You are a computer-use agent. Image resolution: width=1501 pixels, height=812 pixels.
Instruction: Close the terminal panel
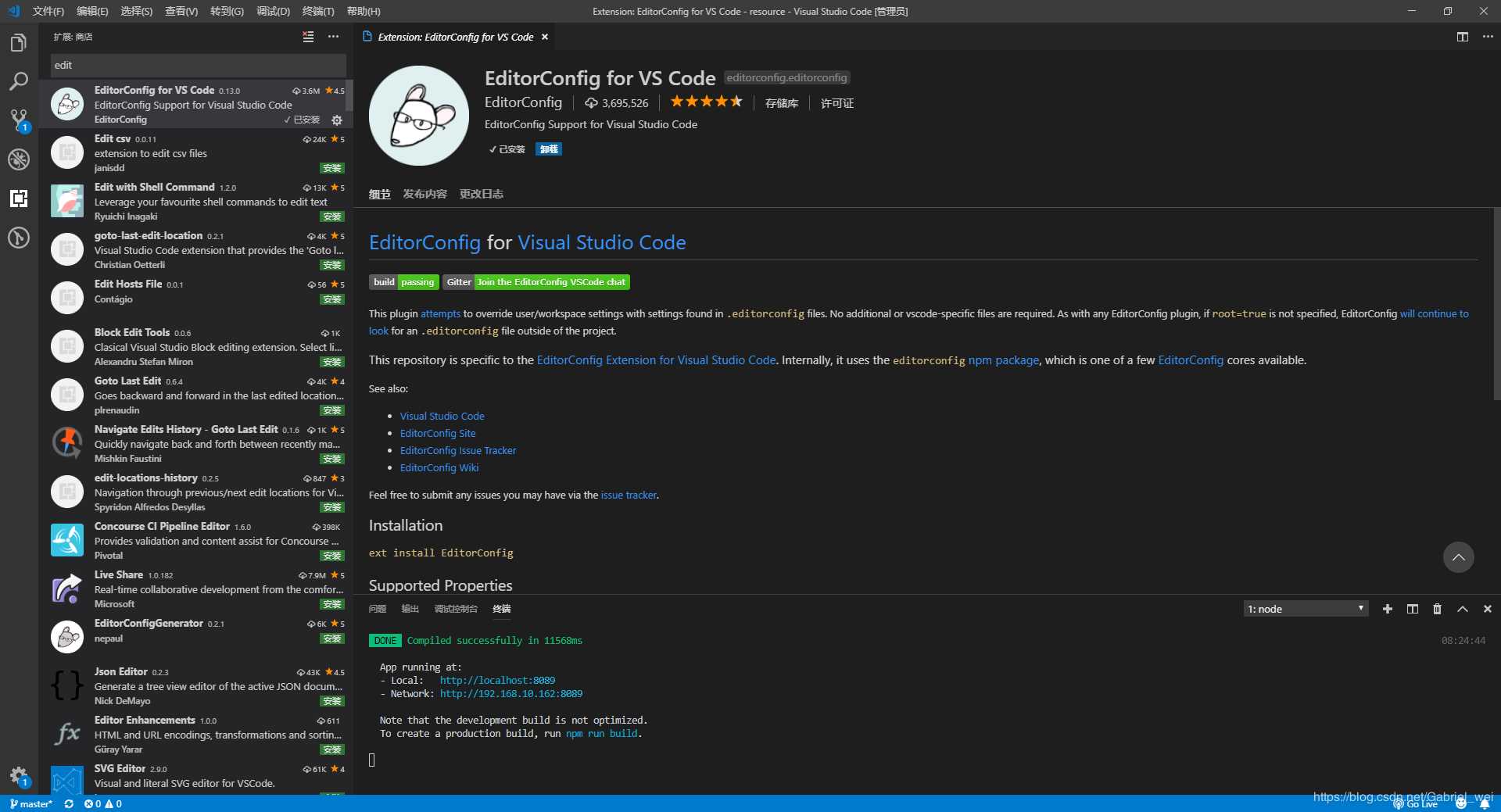tap(1488, 609)
